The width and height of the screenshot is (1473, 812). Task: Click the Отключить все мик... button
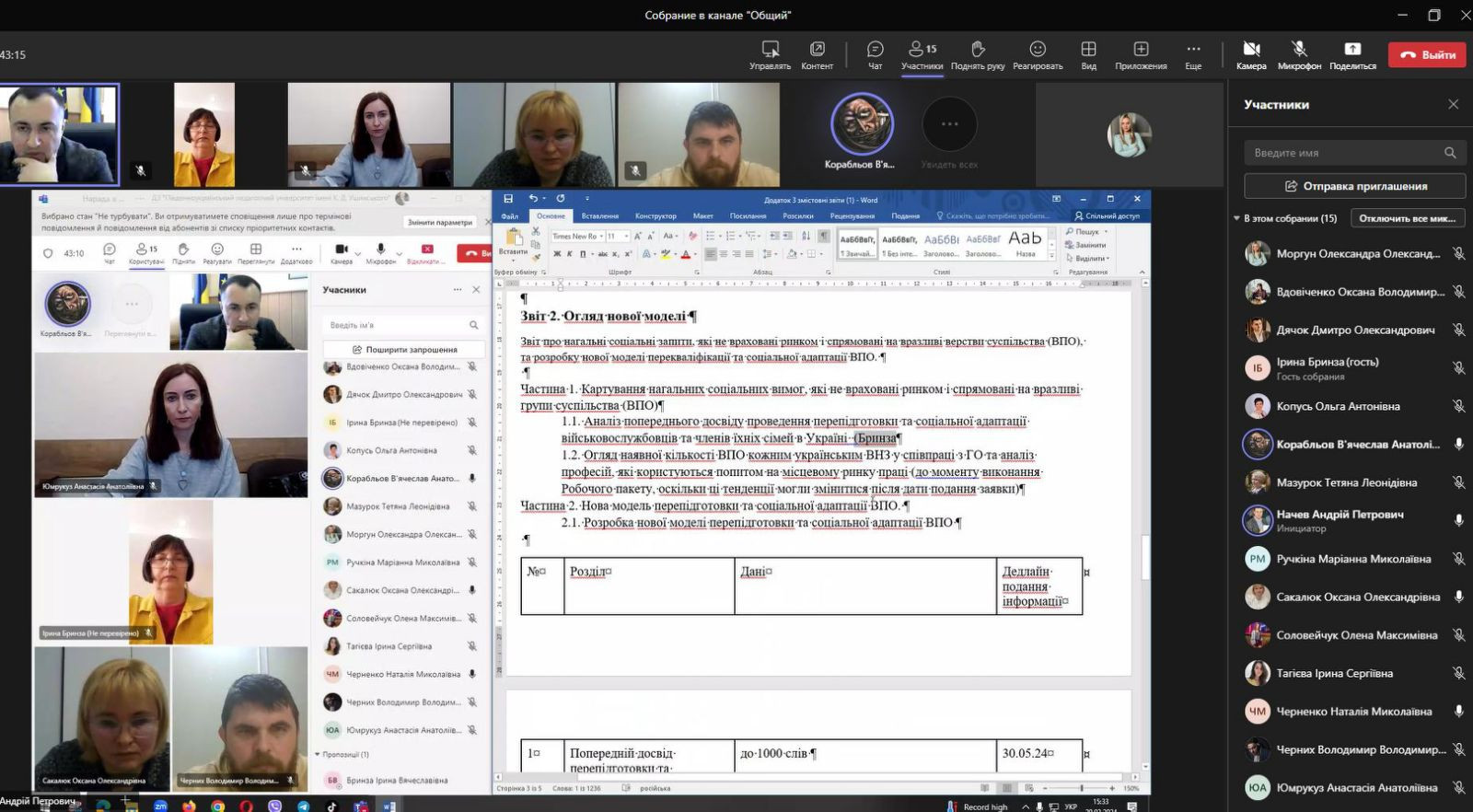click(x=1408, y=218)
